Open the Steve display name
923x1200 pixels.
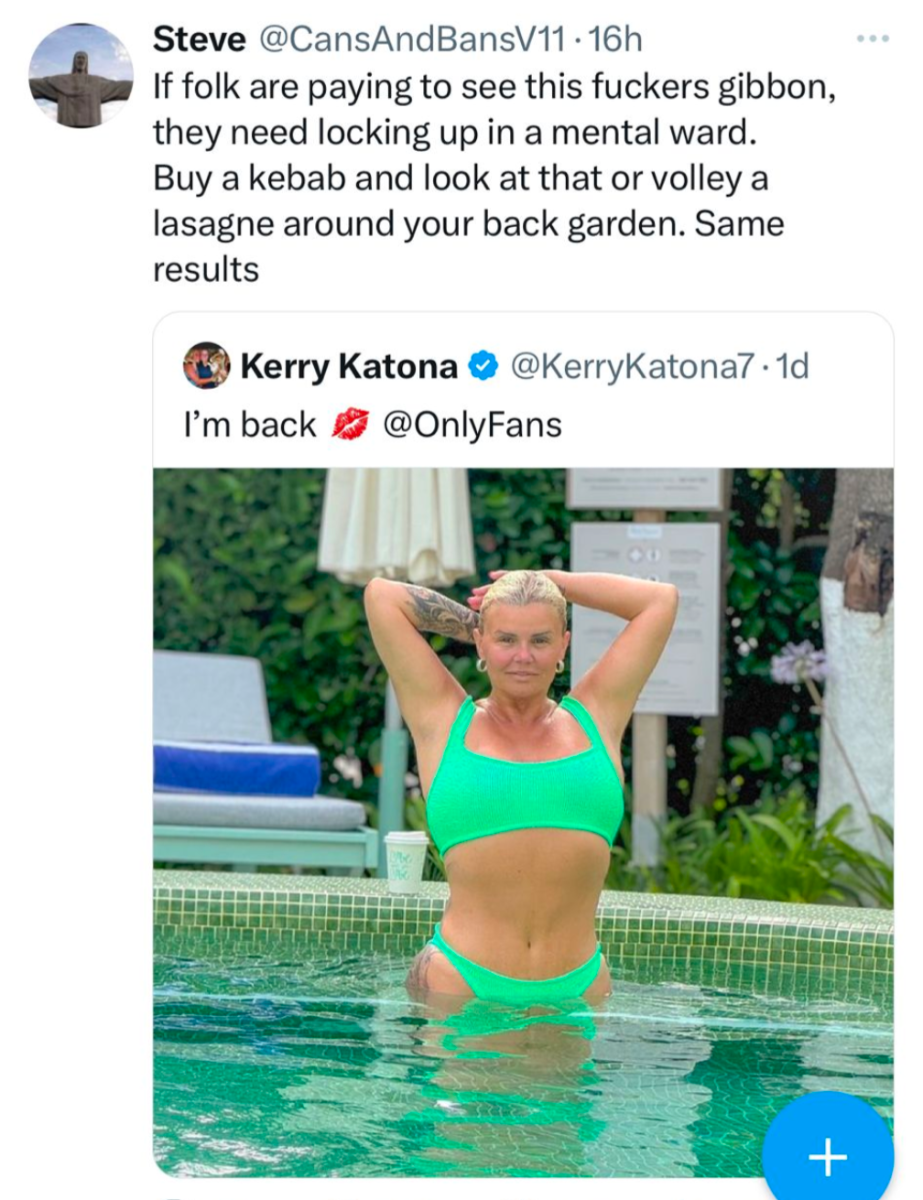199,39
